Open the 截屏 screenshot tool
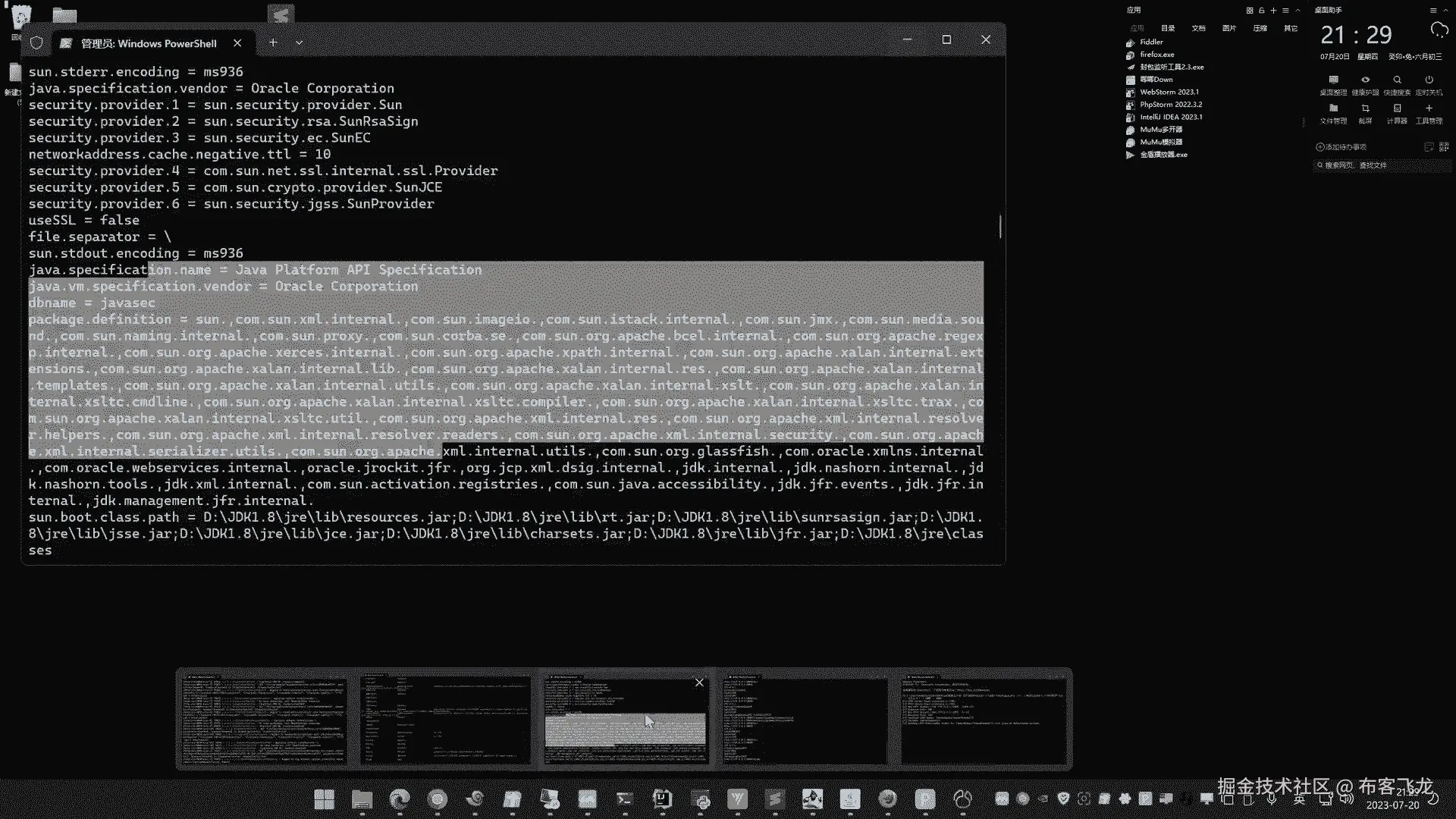Image resolution: width=1456 pixels, height=819 pixels. click(x=1365, y=109)
